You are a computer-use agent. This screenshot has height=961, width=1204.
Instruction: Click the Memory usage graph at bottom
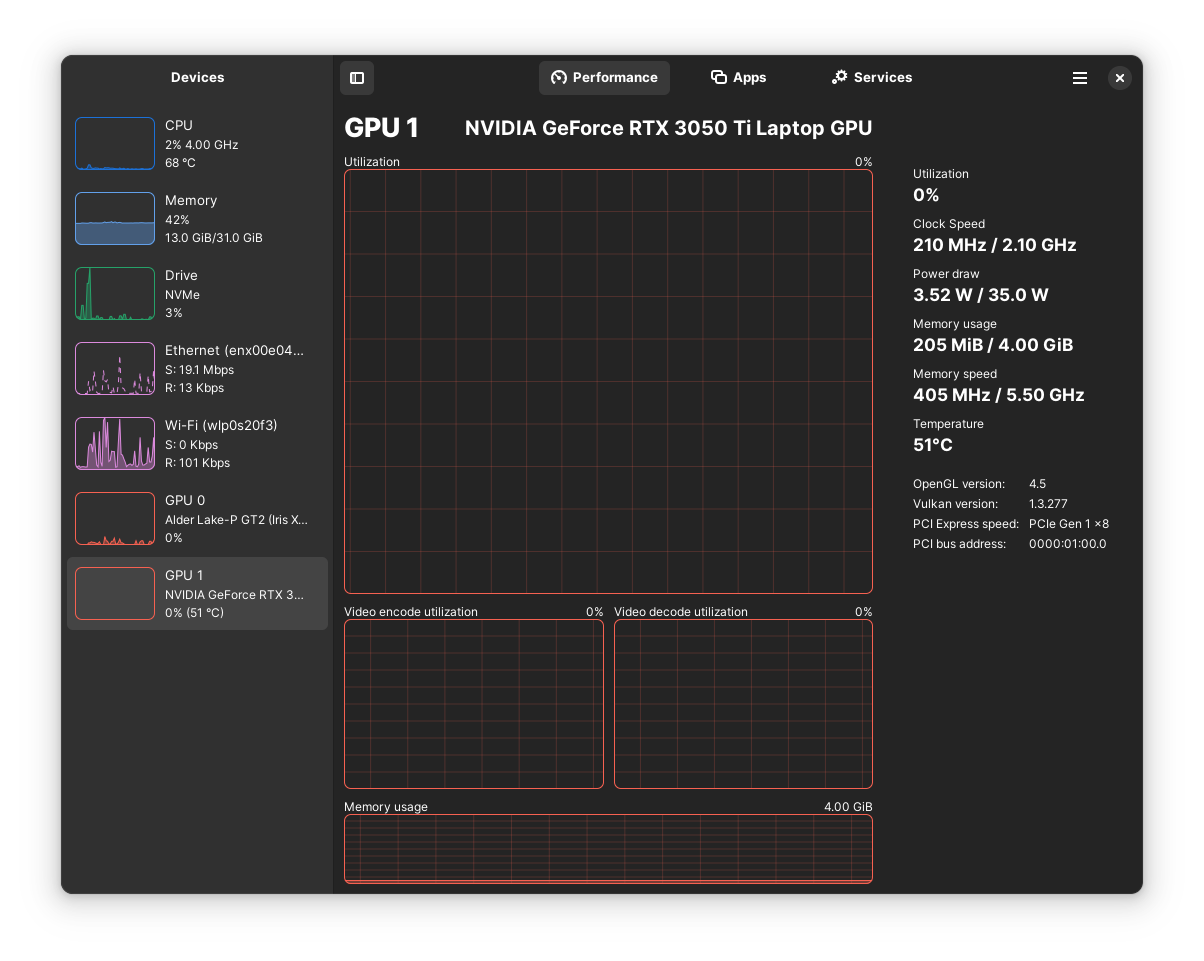tap(608, 849)
